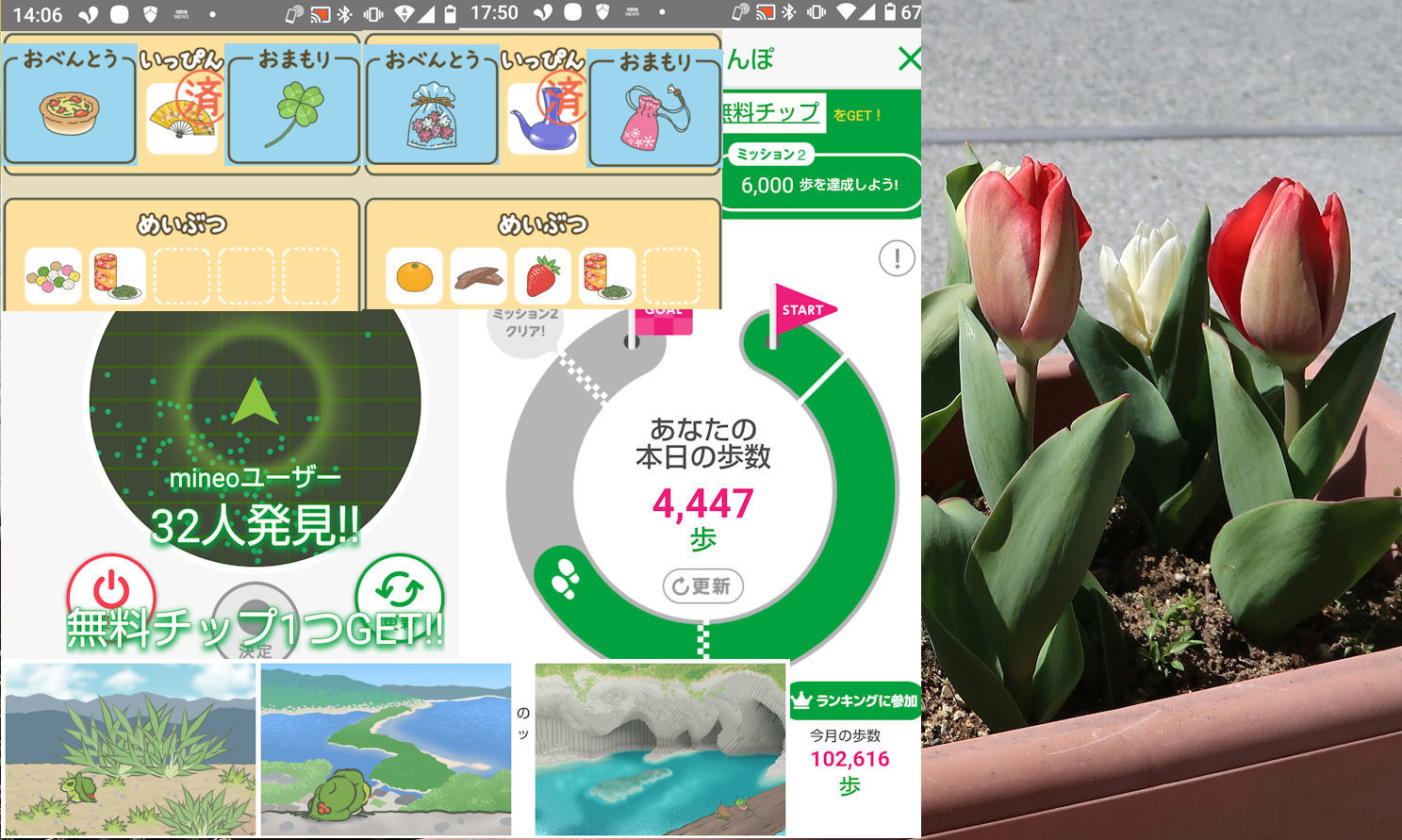Tap the colorful dango specialty item
Screen dimensions: 1402x840
(x=53, y=276)
